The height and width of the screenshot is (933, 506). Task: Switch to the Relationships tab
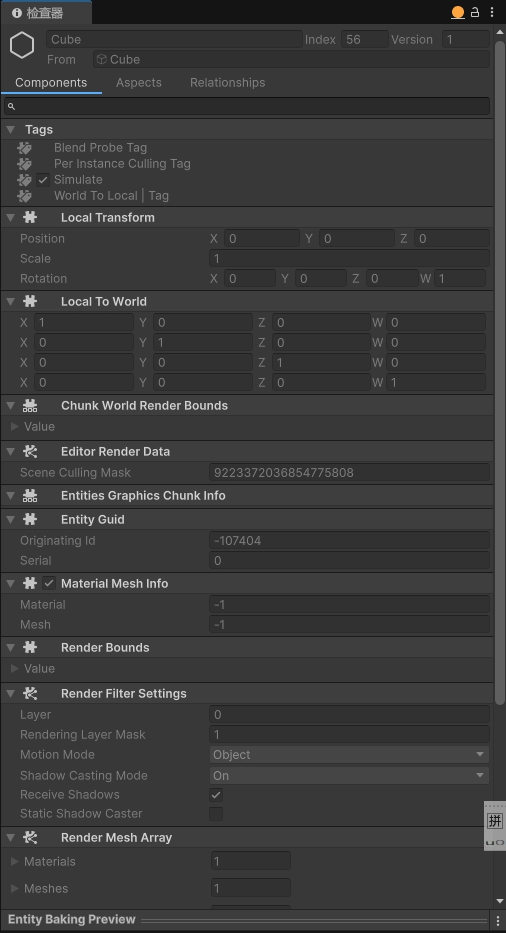pyautogui.click(x=227, y=83)
